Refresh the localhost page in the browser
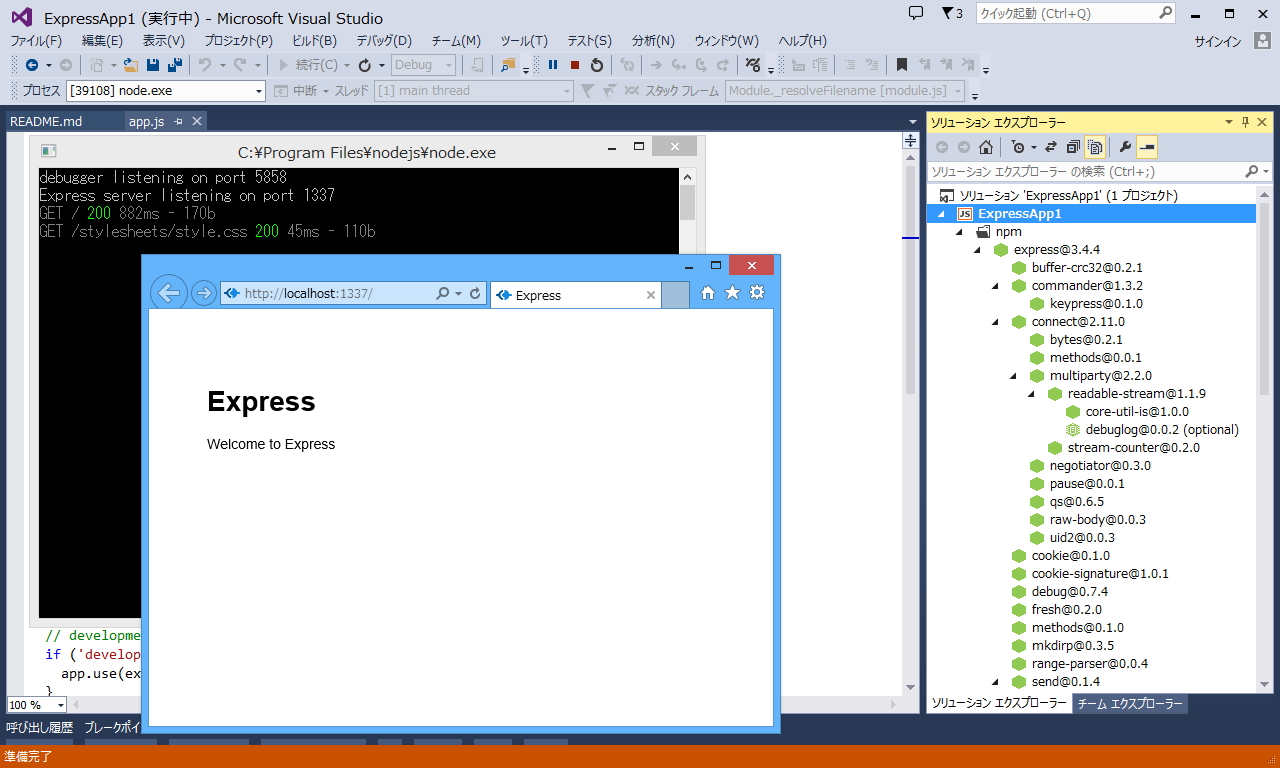 (475, 294)
